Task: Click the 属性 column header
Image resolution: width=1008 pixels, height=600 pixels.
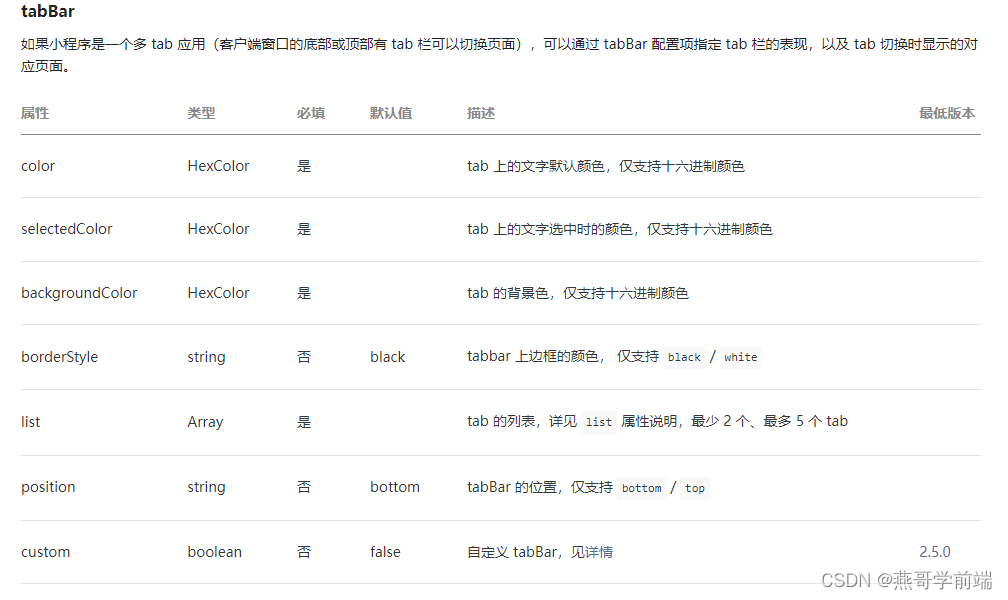Action: coord(35,113)
